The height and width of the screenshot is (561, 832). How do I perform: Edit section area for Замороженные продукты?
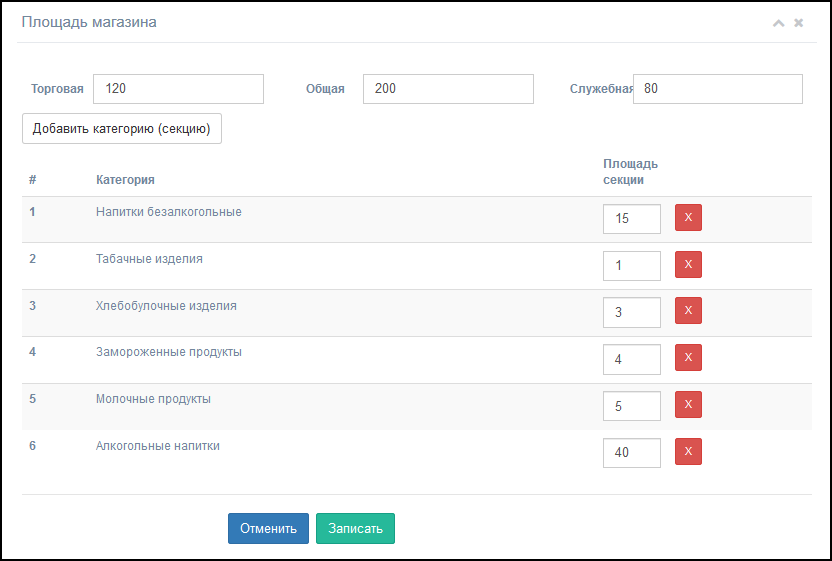point(632,359)
